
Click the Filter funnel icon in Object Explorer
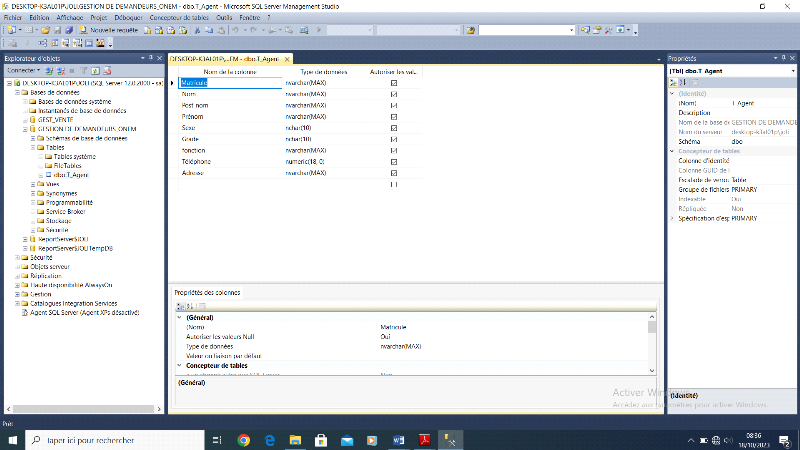point(84,70)
